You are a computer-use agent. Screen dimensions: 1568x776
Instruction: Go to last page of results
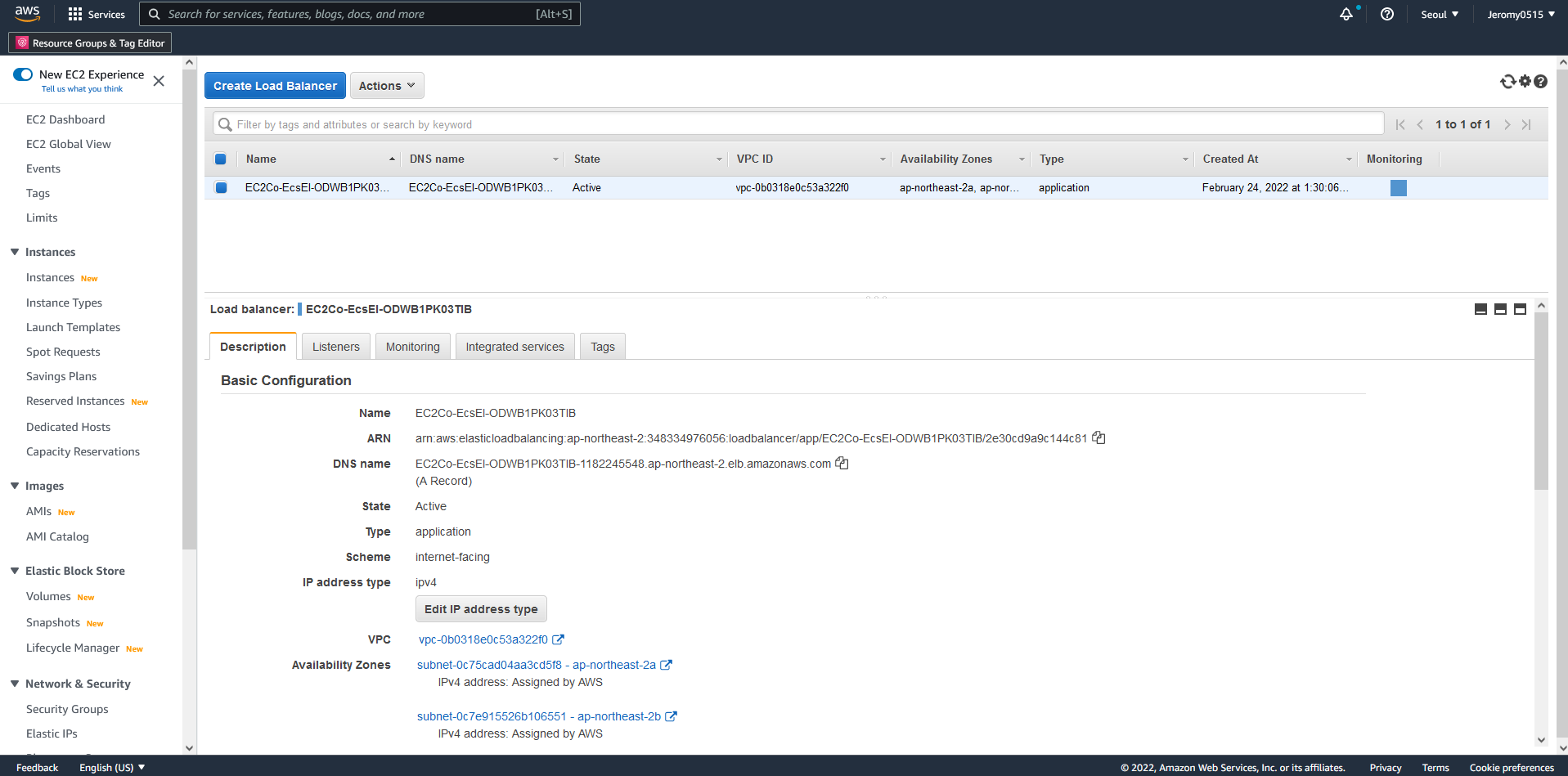(x=1526, y=124)
